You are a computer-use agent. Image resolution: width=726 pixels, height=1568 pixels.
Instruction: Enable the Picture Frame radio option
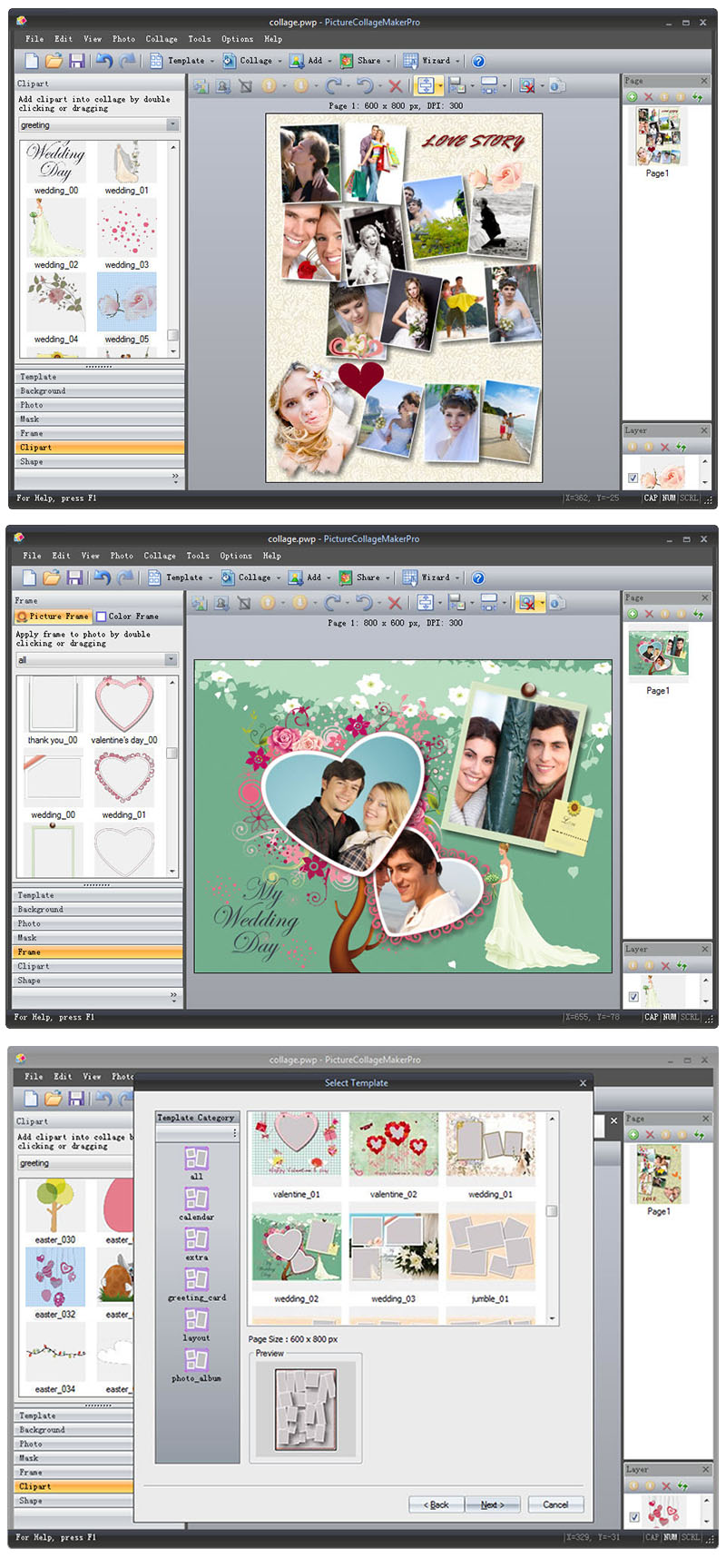click(x=22, y=616)
